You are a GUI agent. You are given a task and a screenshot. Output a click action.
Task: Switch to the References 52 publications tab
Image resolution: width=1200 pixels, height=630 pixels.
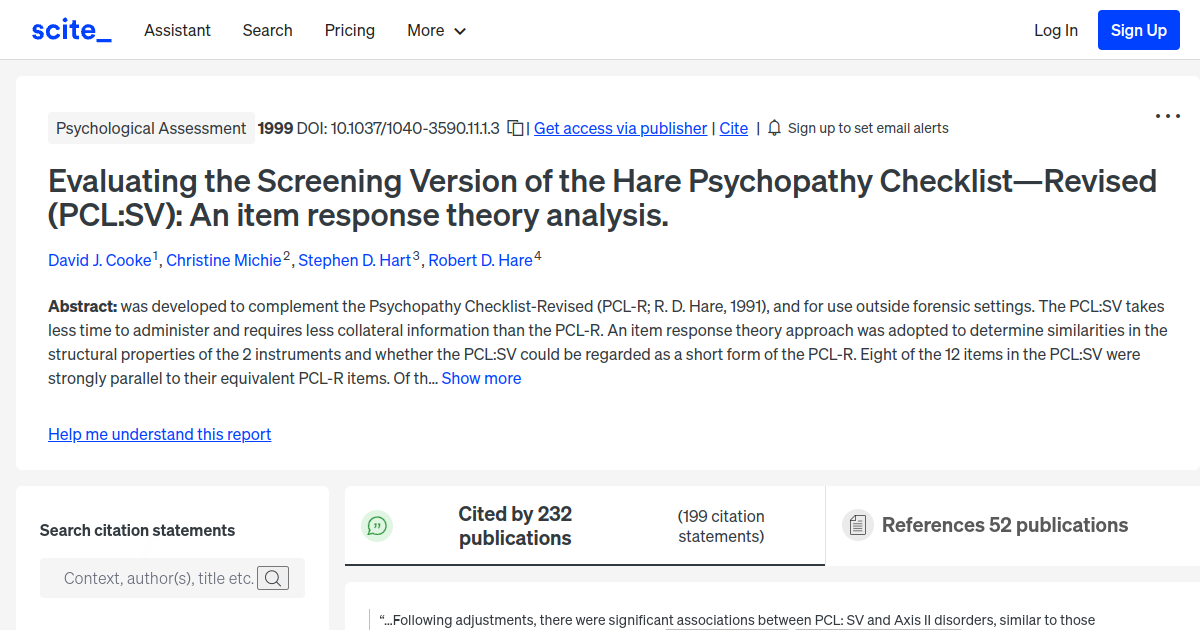tap(1004, 524)
